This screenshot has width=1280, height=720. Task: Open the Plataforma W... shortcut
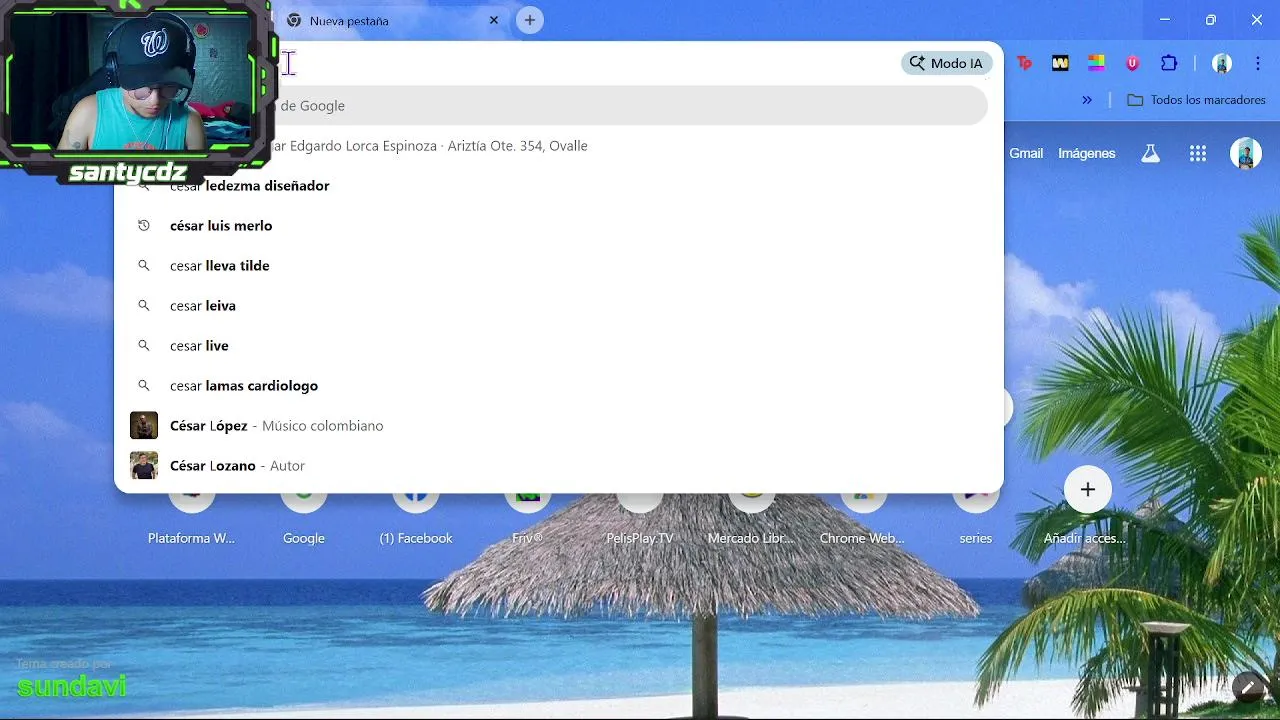(191, 515)
